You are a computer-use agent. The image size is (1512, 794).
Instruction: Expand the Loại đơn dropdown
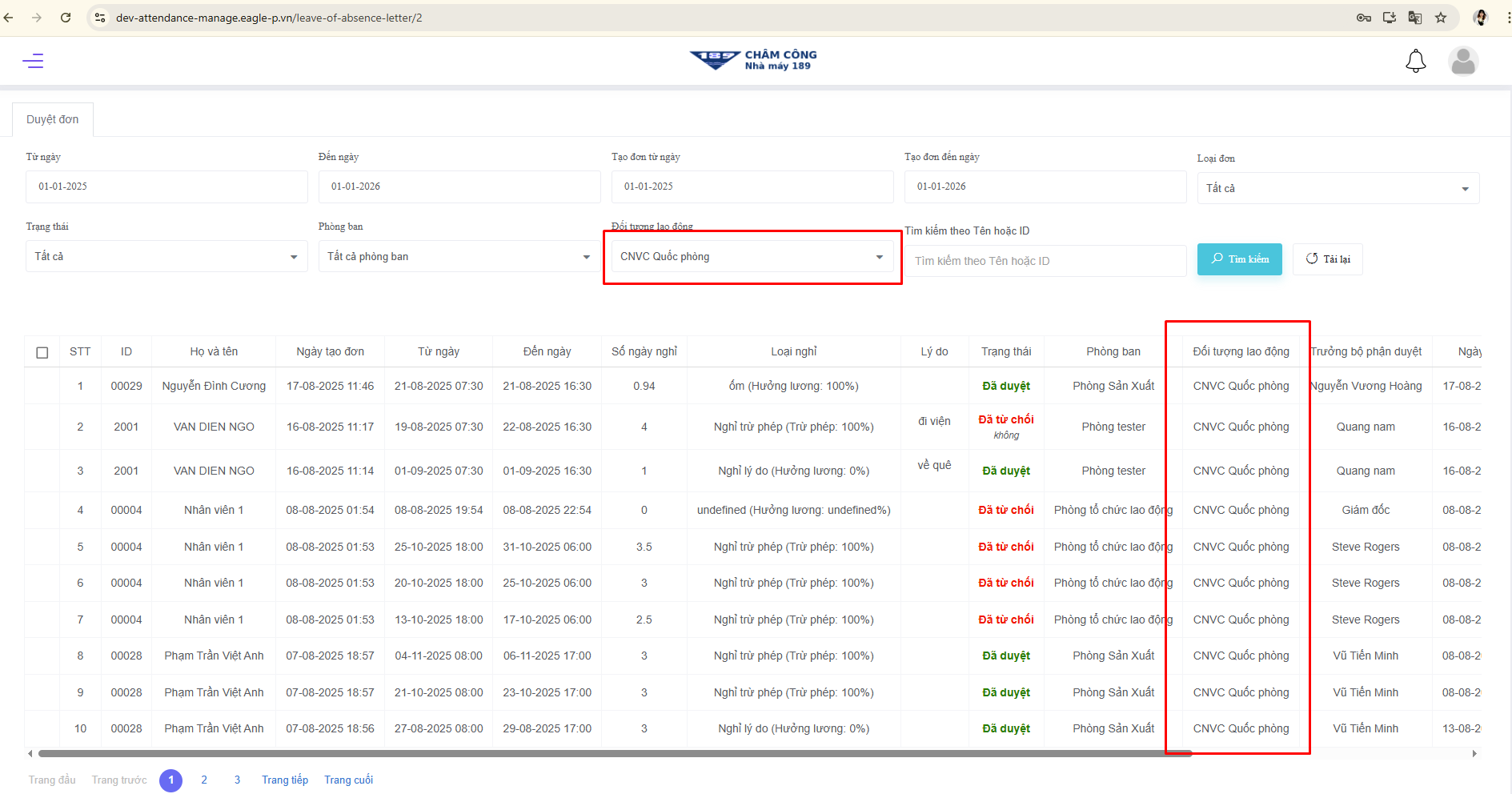(1338, 188)
